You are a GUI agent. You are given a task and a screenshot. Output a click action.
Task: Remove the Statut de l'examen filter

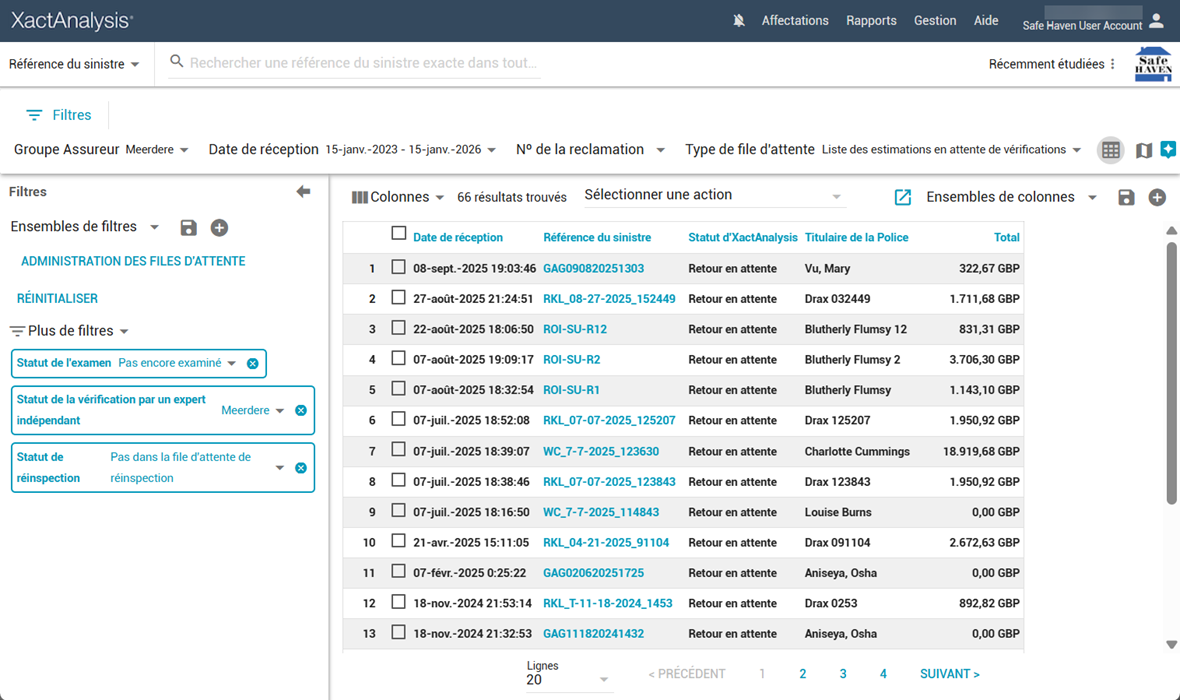(x=253, y=364)
